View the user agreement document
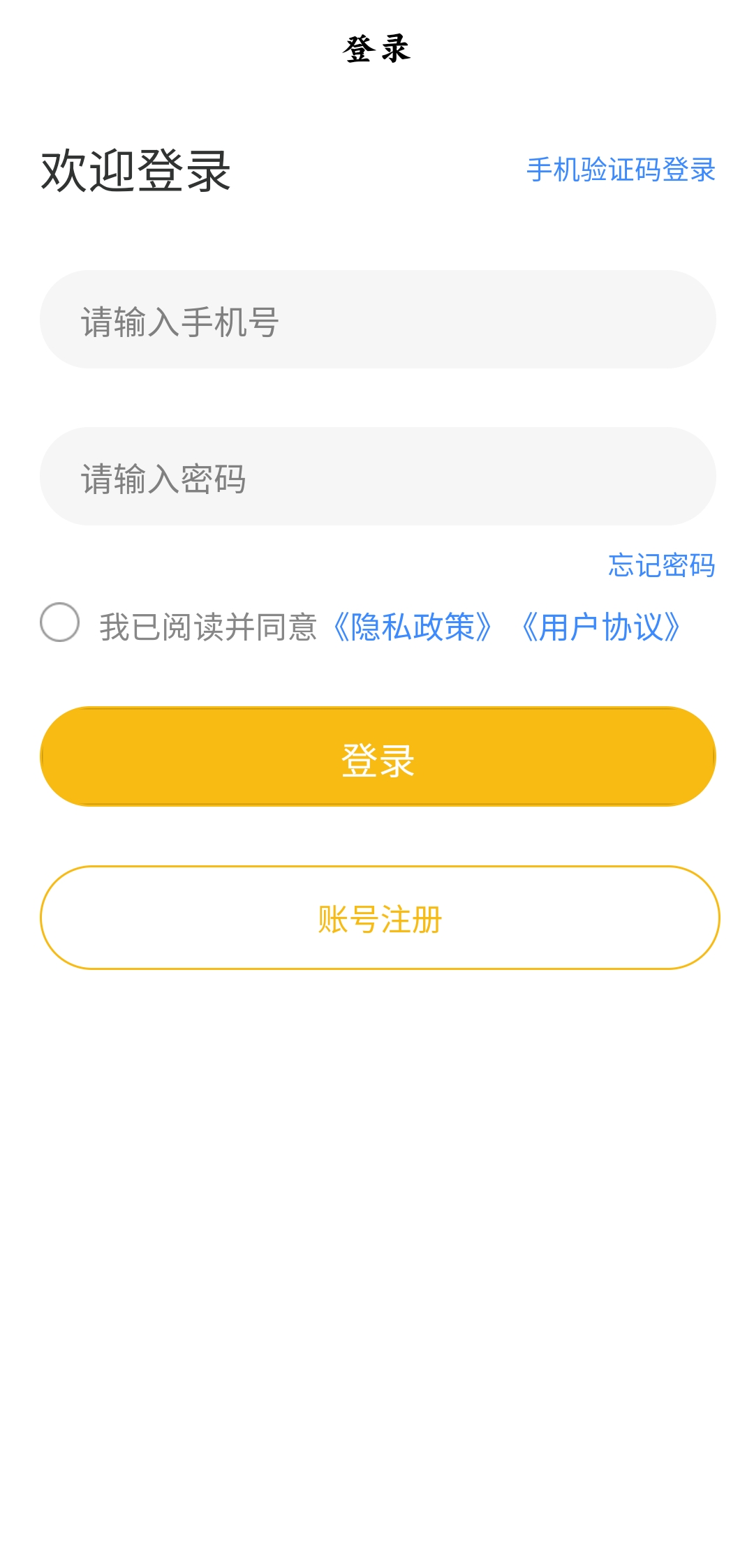 tap(600, 627)
